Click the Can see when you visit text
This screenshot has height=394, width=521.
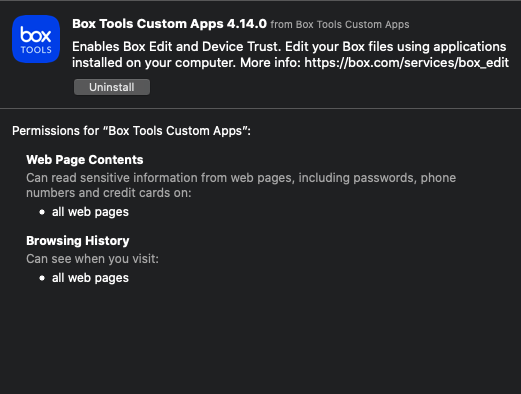click(x=92, y=259)
